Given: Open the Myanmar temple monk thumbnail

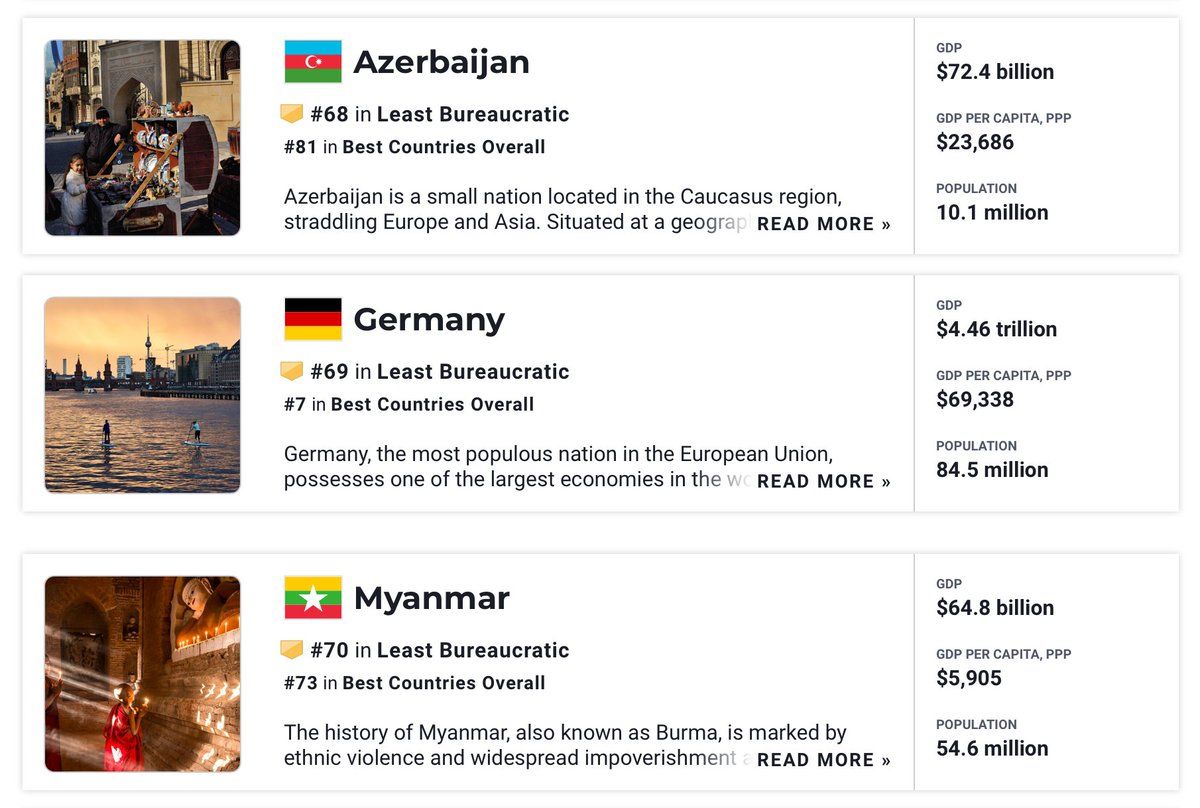Looking at the screenshot, I should (143, 674).
